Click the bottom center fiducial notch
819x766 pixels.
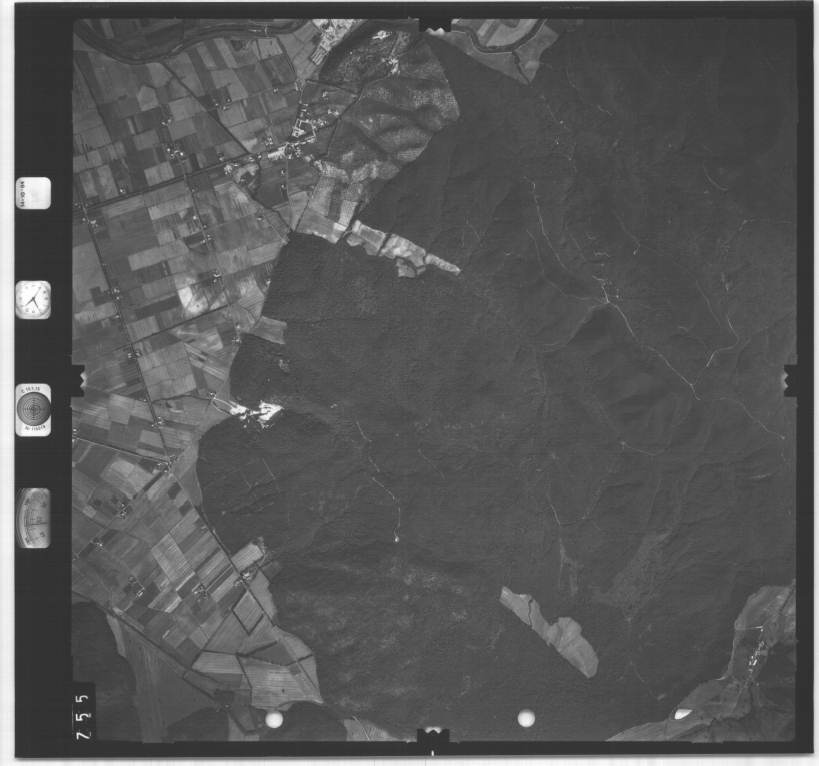[433, 737]
